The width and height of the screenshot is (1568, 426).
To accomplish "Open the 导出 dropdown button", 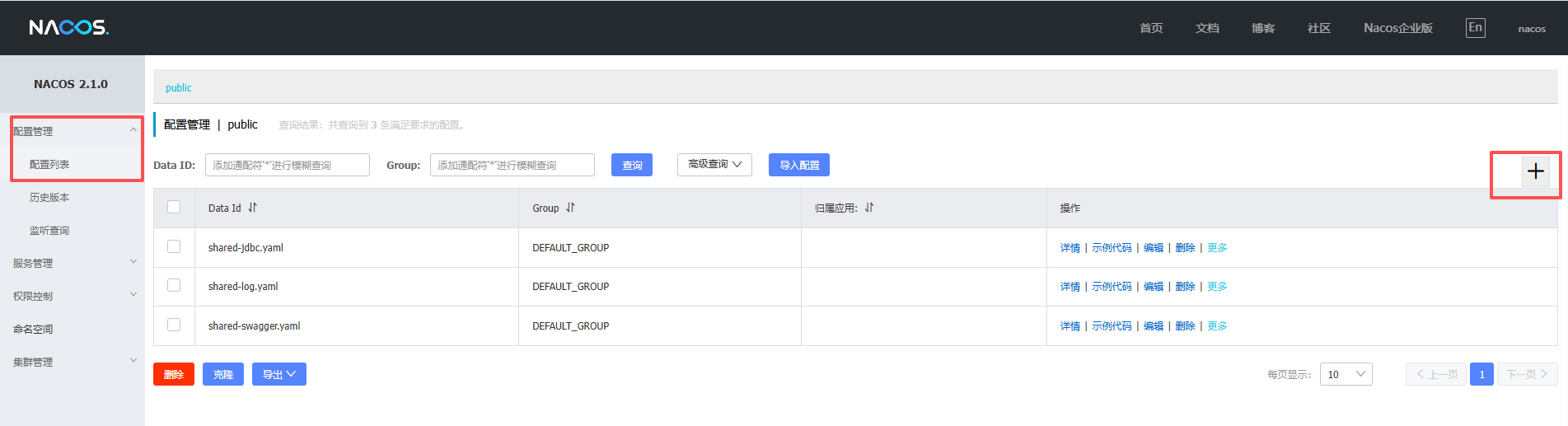I will pyautogui.click(x=279, y=374).
